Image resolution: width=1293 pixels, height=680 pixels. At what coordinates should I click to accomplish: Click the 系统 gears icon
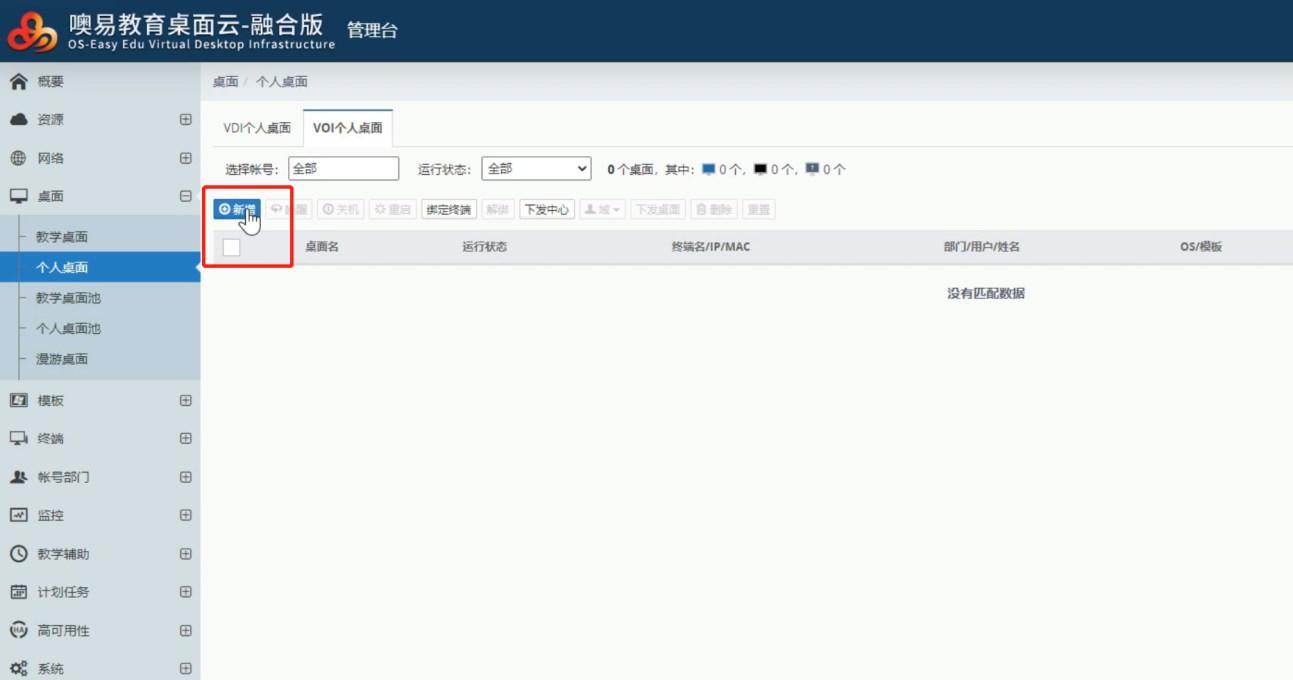pyautogui.click(x=18, y=668)
